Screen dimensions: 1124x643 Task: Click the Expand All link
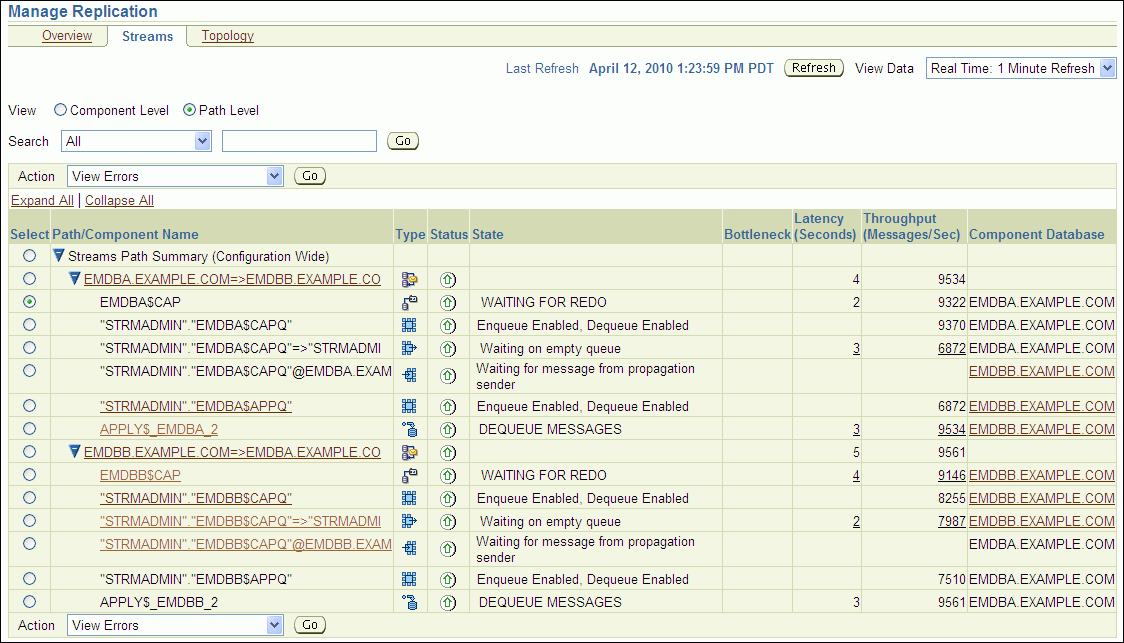(x=42, y=200)
